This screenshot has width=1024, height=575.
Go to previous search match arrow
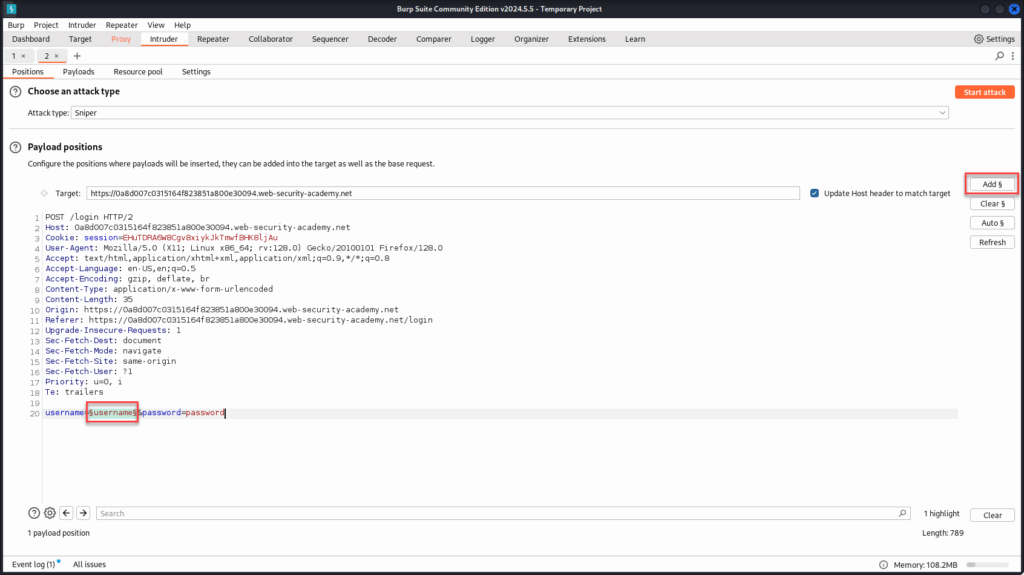pyautogui.click(x=66, y=514)
